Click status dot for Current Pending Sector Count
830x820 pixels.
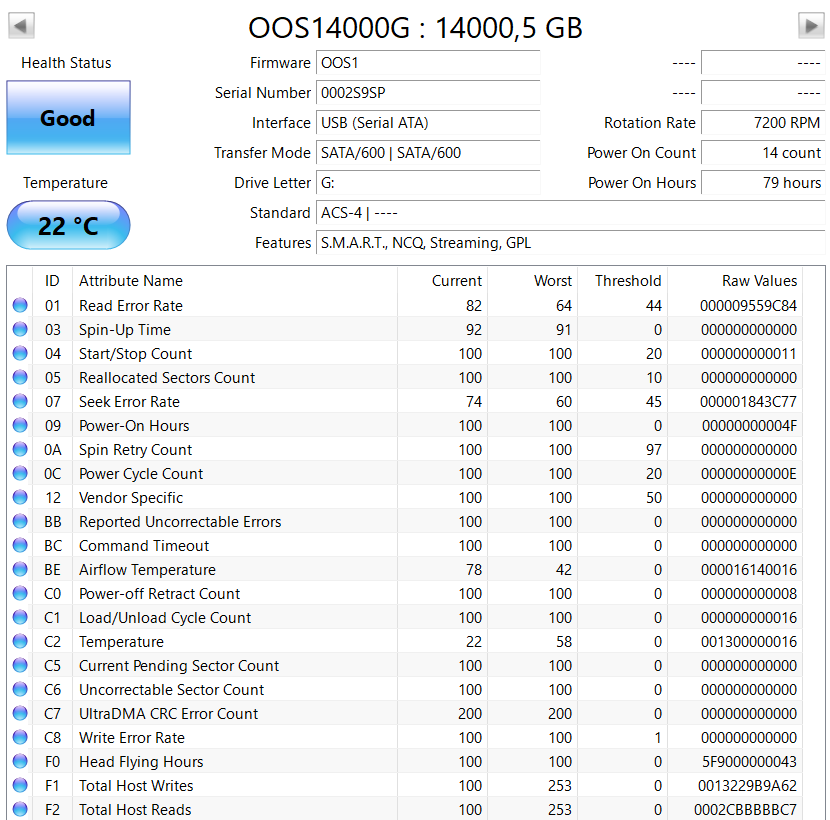pyautogui.click(x=20, y=665)
